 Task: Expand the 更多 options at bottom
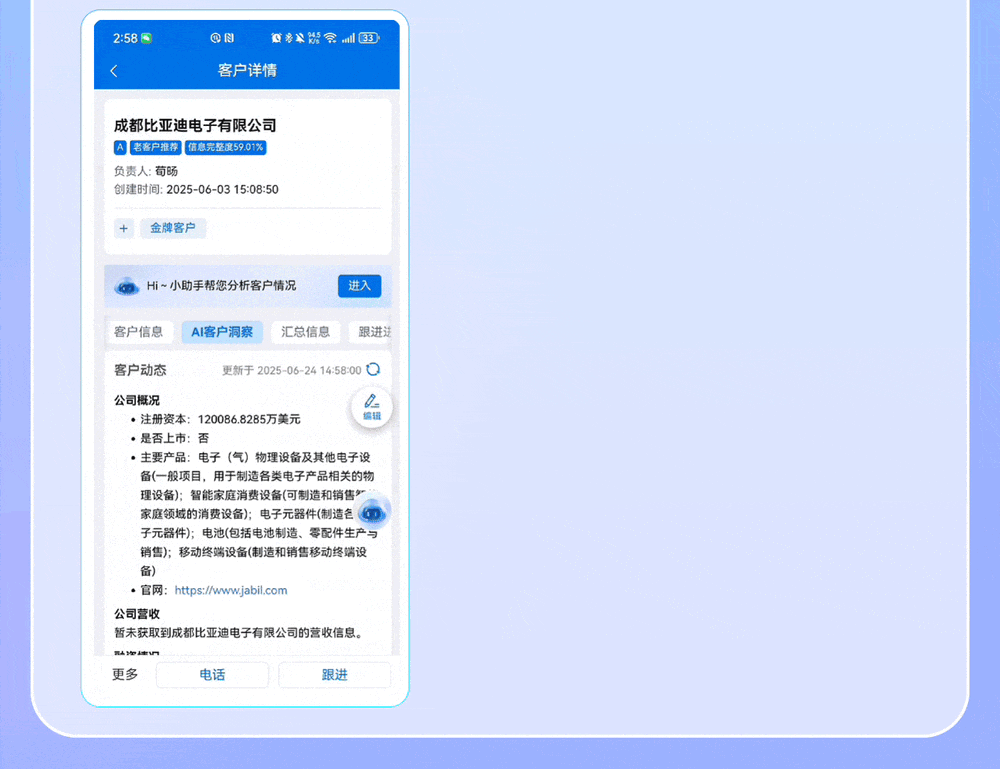pos(125,675)
